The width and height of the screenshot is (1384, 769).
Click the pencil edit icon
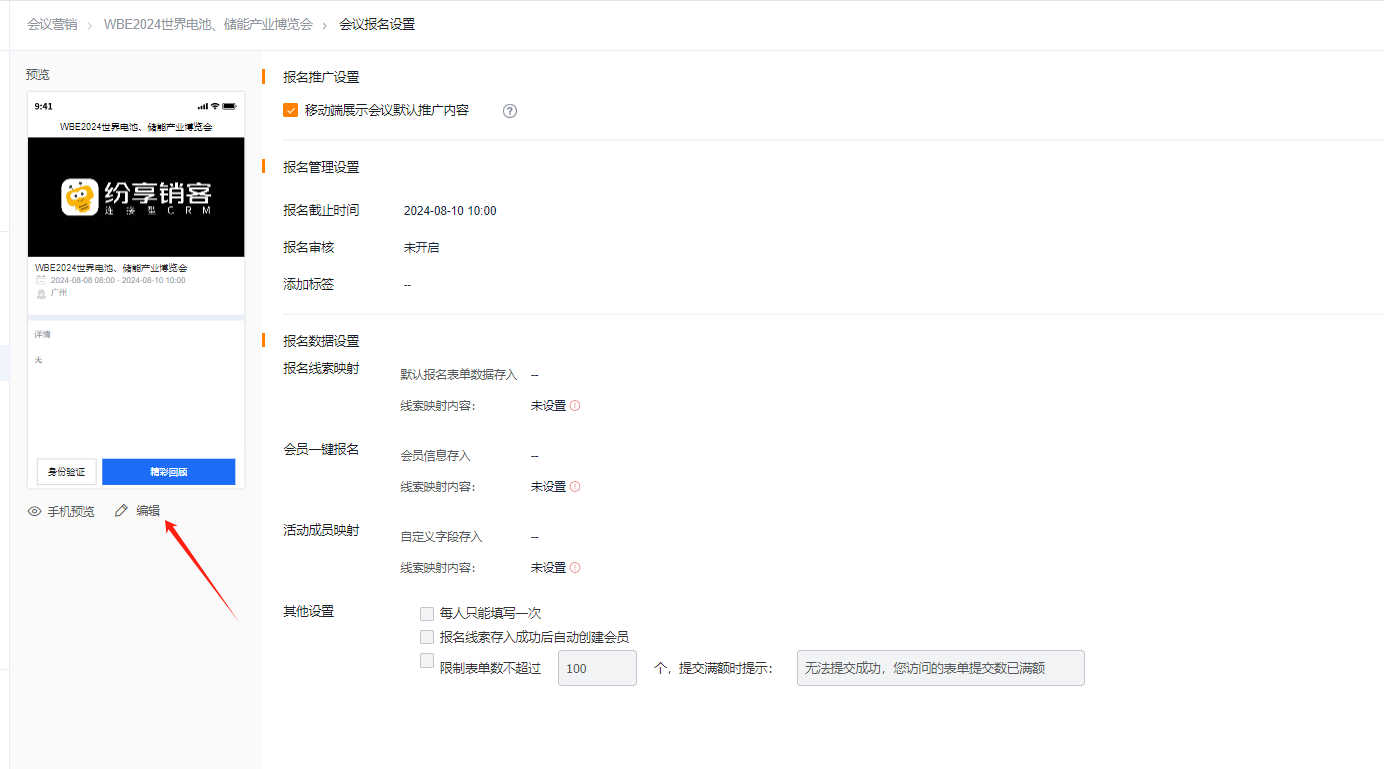(x=122, y=511)
